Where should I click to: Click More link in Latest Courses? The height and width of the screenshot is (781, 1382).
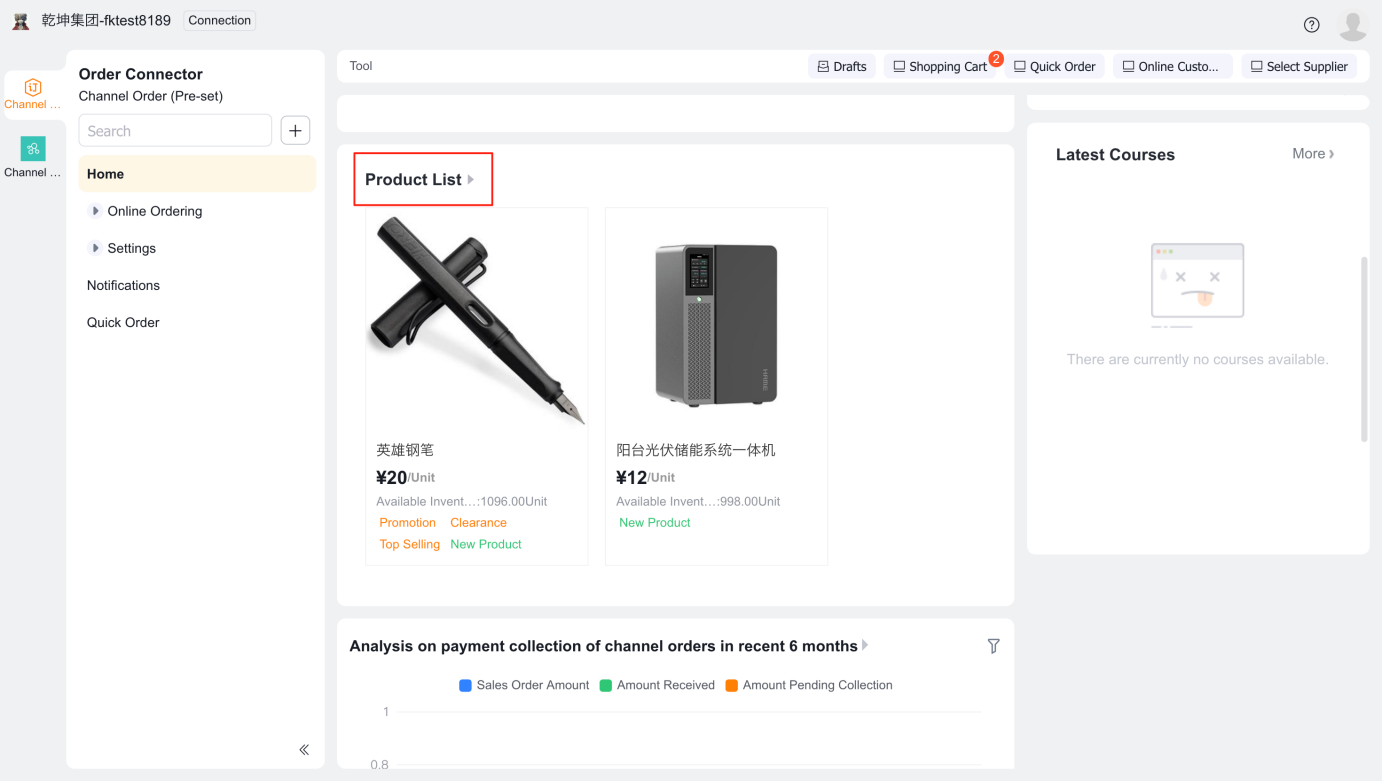point(1313,154)
